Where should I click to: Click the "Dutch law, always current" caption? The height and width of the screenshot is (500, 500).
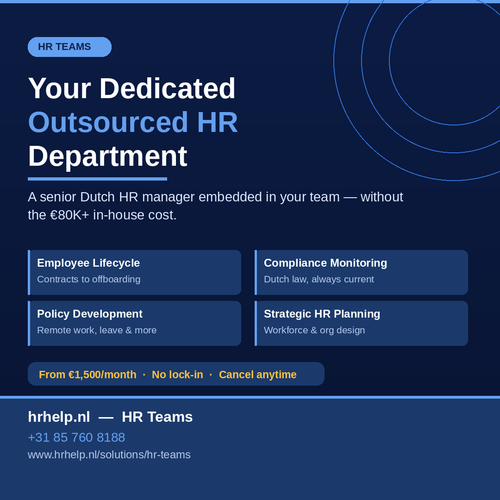pos(319,279)
